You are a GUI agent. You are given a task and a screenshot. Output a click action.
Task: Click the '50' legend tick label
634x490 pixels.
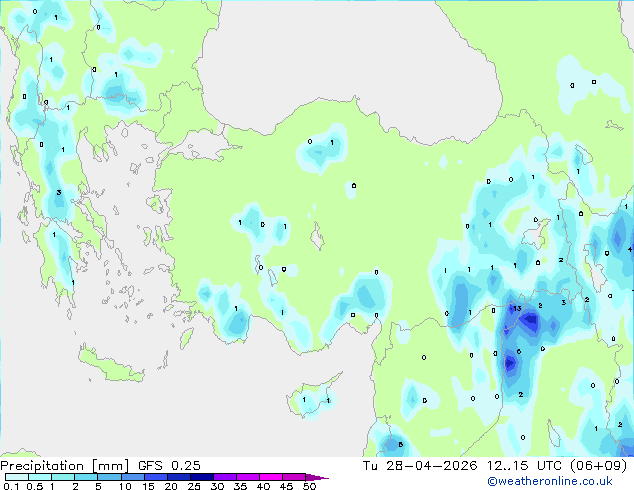click(309, 486)
